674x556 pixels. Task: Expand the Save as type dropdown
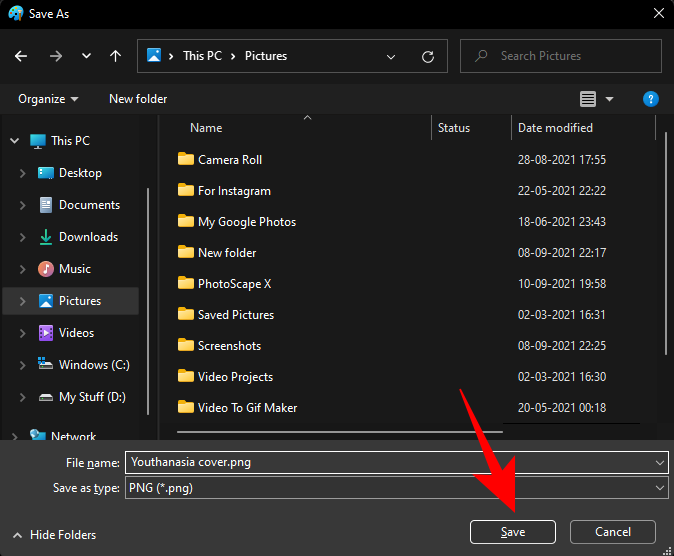coord(658,487)
